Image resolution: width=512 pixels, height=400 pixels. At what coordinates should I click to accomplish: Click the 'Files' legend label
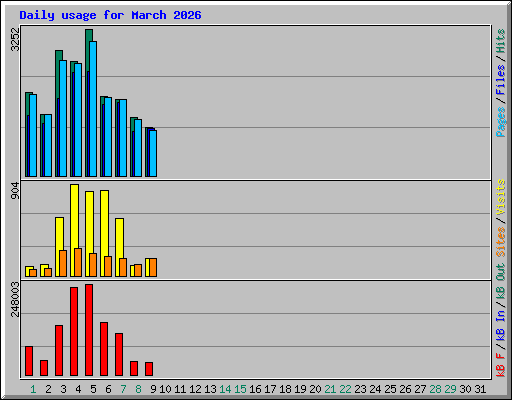[501, 80]
